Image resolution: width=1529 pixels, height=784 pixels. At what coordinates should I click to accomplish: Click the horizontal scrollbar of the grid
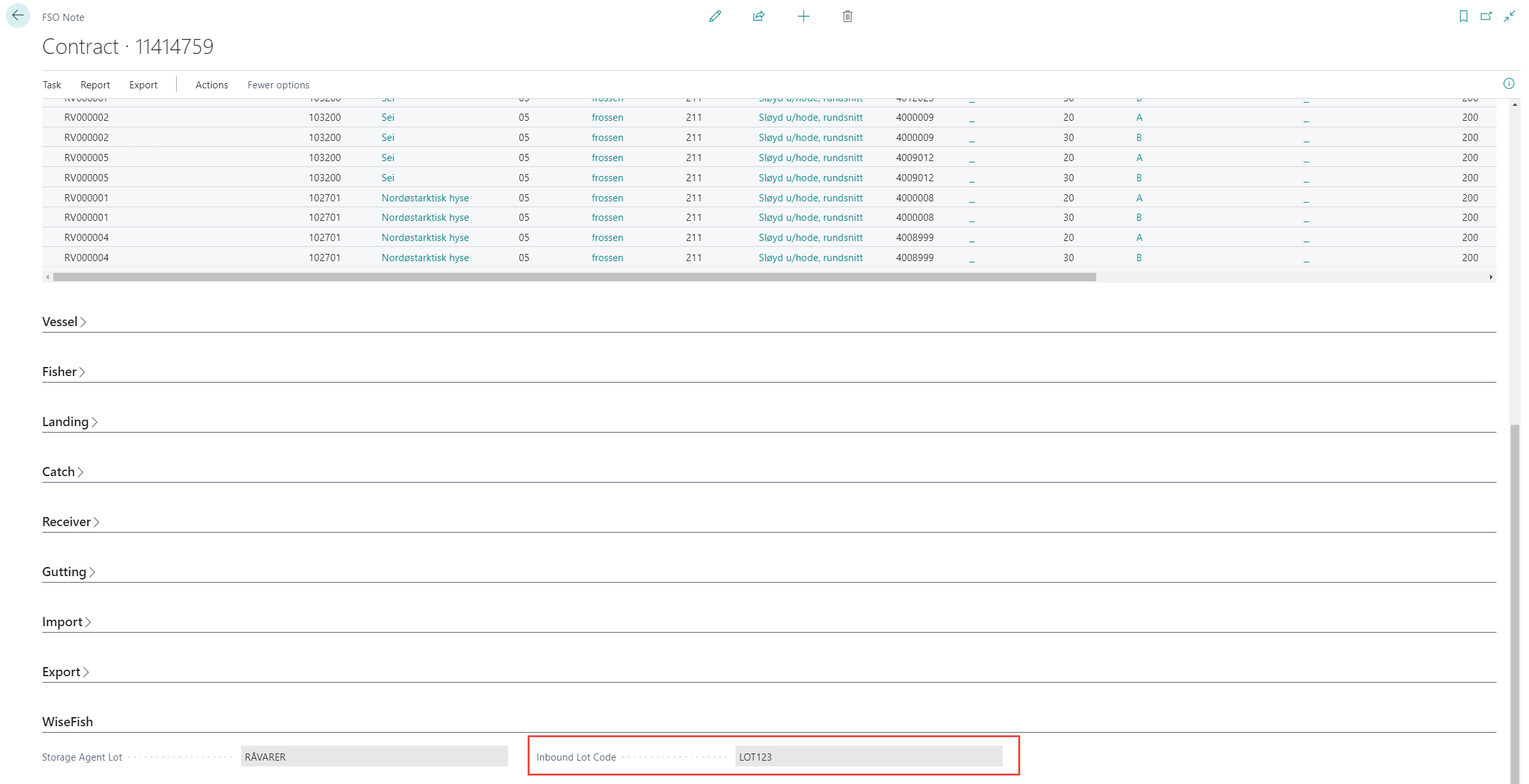tap(574, 277)
